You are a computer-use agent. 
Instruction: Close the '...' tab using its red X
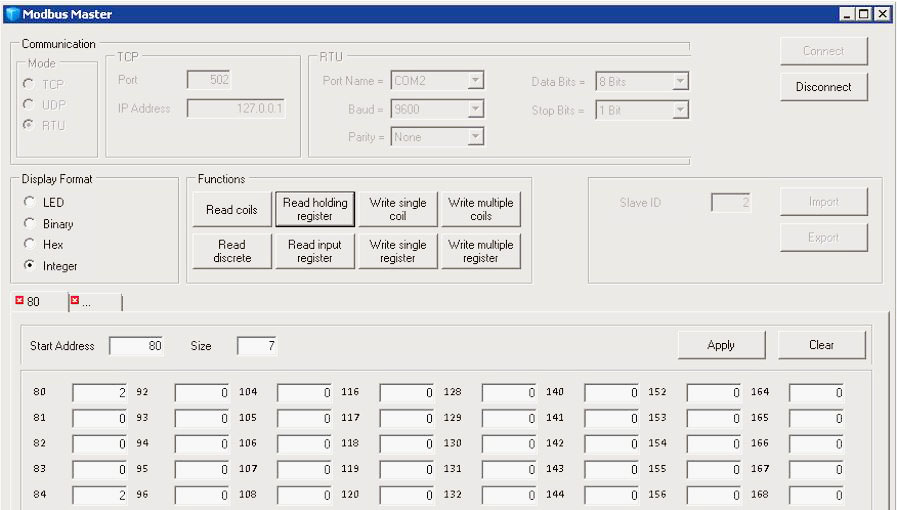click(x=74, y=300)
